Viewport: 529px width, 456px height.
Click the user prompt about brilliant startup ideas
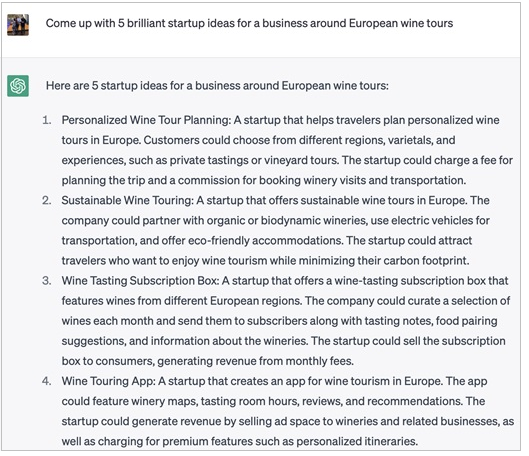[x=249, y=23]
